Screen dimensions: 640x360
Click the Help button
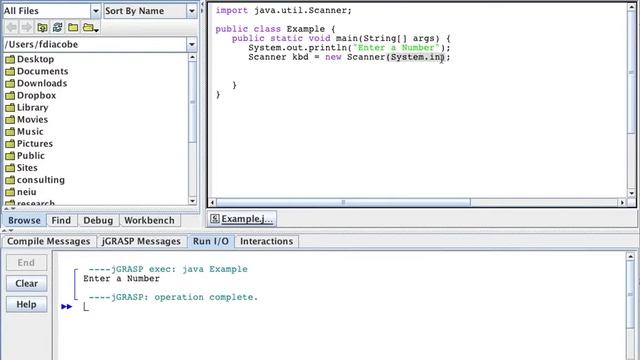[27, 304]
